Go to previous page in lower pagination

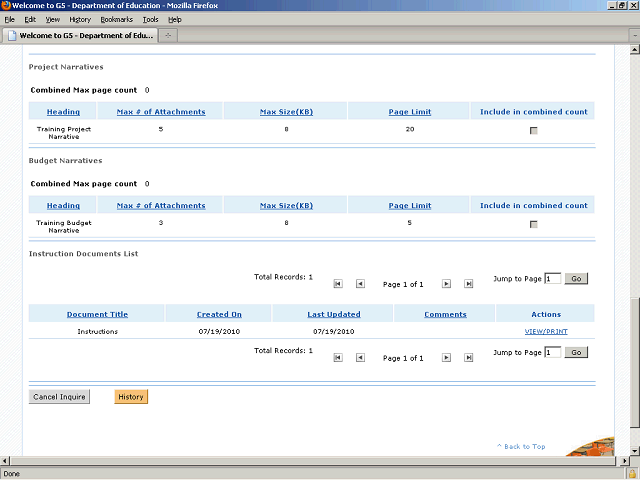coord(360,358)
